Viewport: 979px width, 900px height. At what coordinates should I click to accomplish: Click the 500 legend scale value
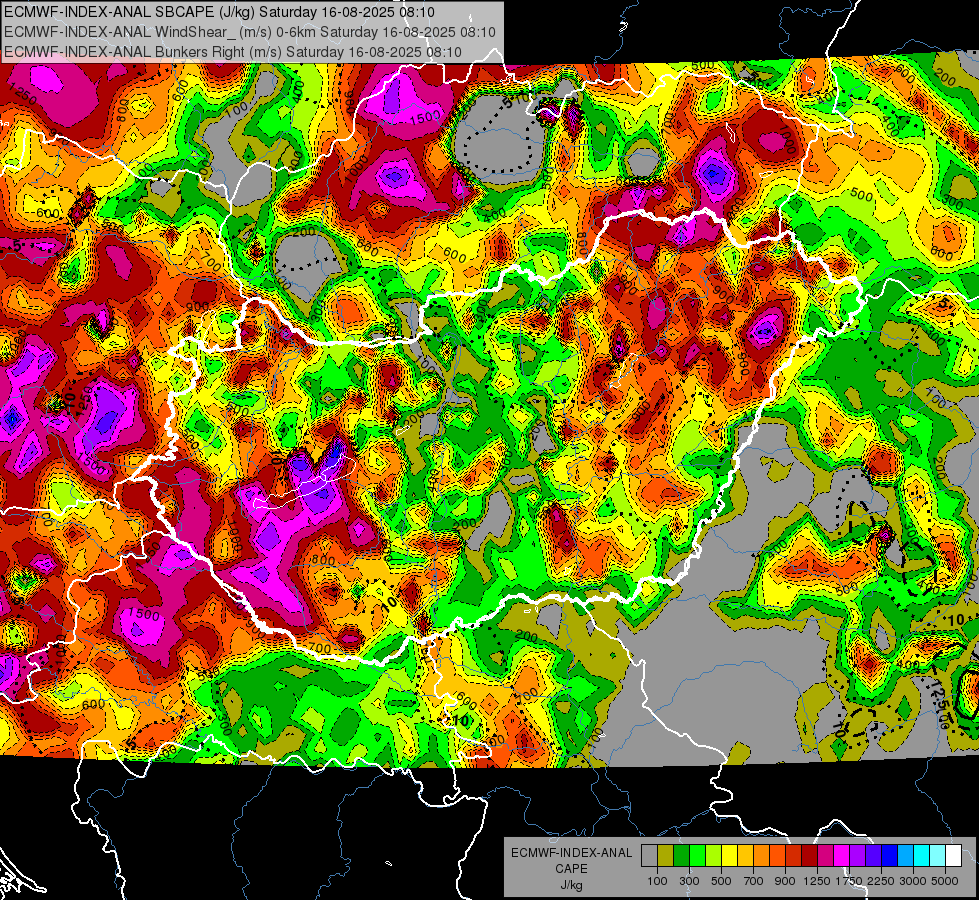(721, 881)
